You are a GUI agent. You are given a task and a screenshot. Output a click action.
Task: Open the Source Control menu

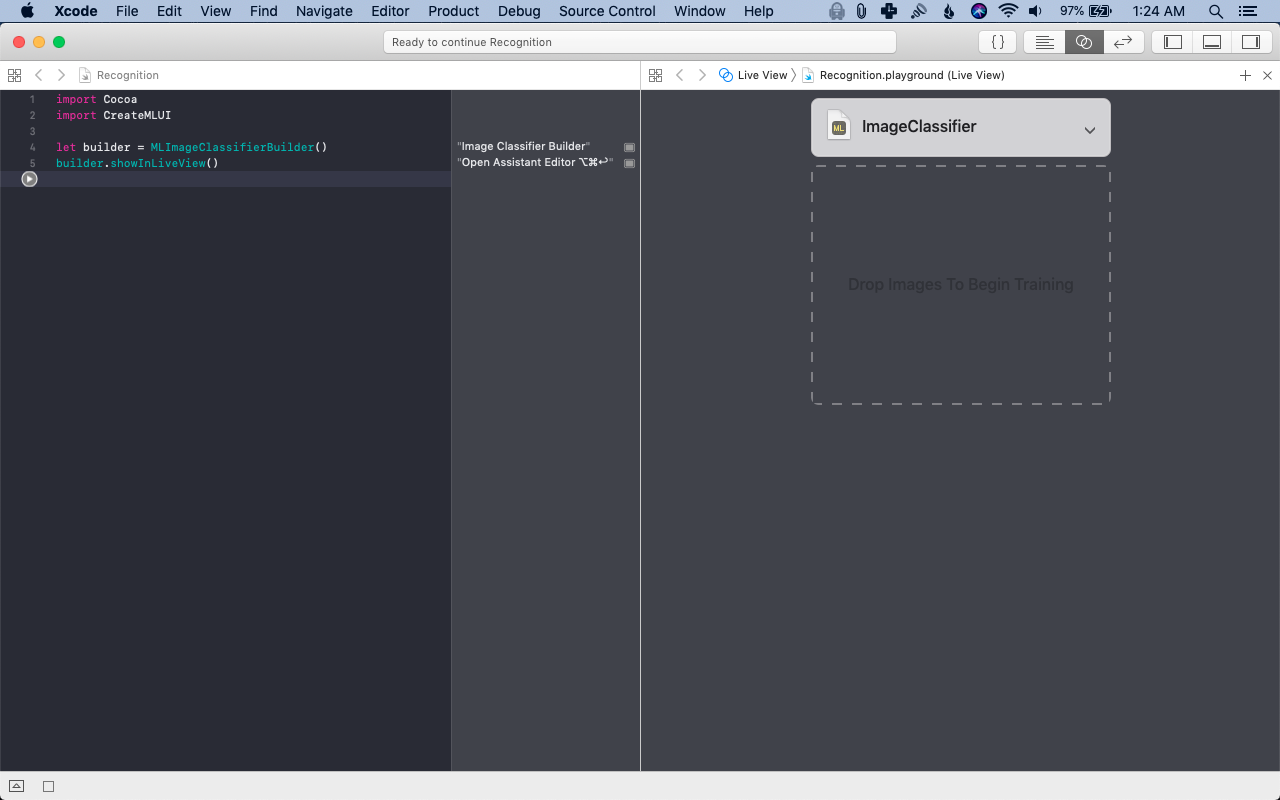607,11
